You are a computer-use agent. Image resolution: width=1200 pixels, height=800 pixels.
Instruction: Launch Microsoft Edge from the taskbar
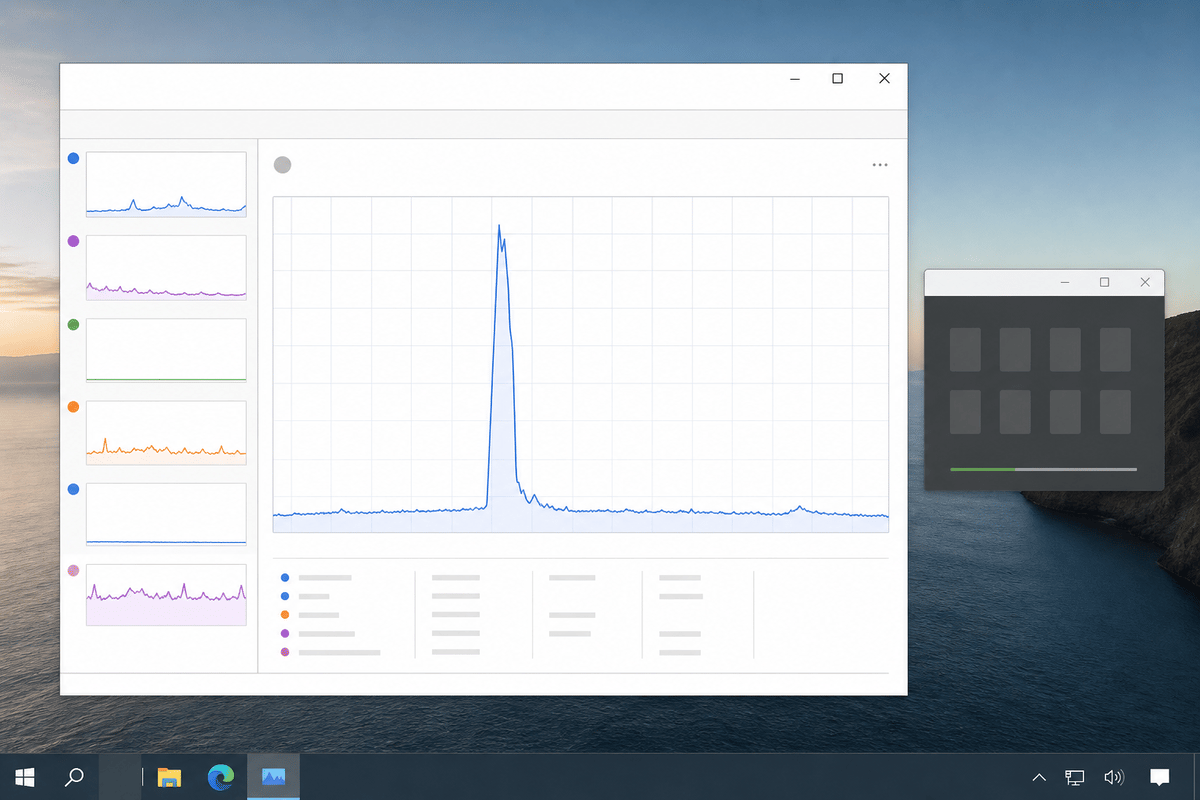tap(221, 777)
